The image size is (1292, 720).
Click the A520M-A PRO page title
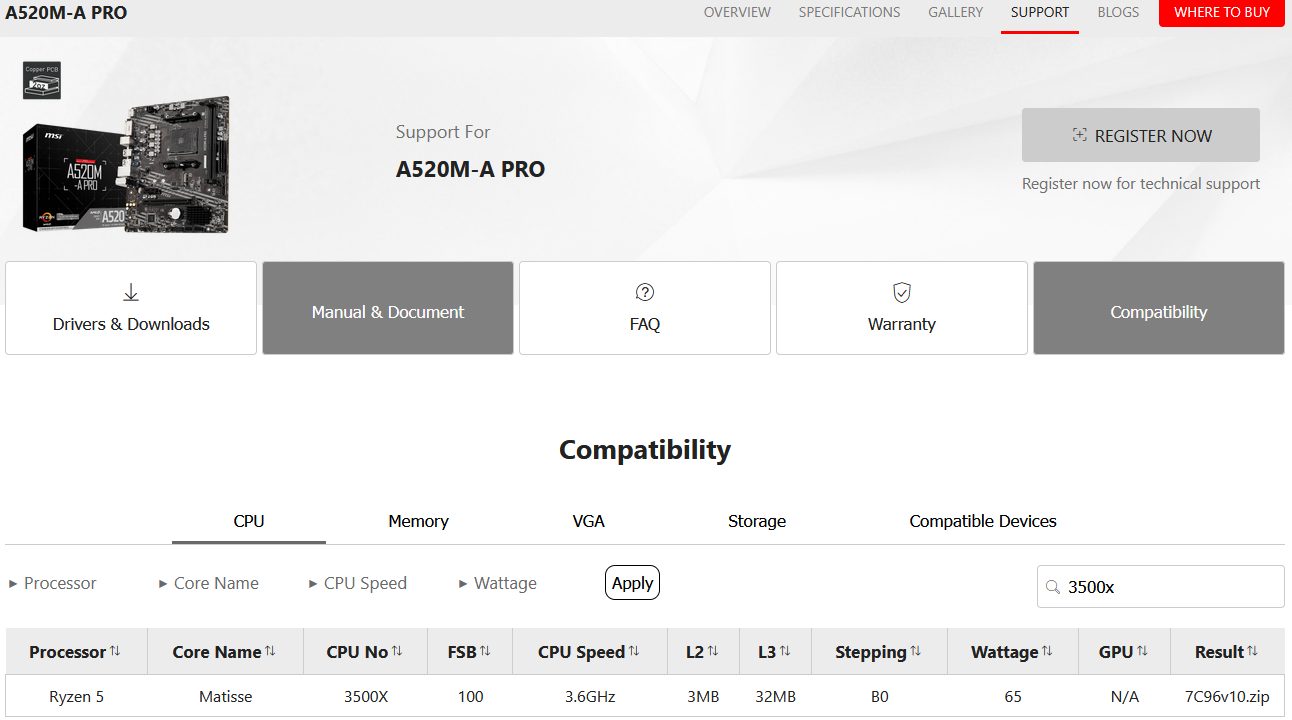click(x=66, y=13)
